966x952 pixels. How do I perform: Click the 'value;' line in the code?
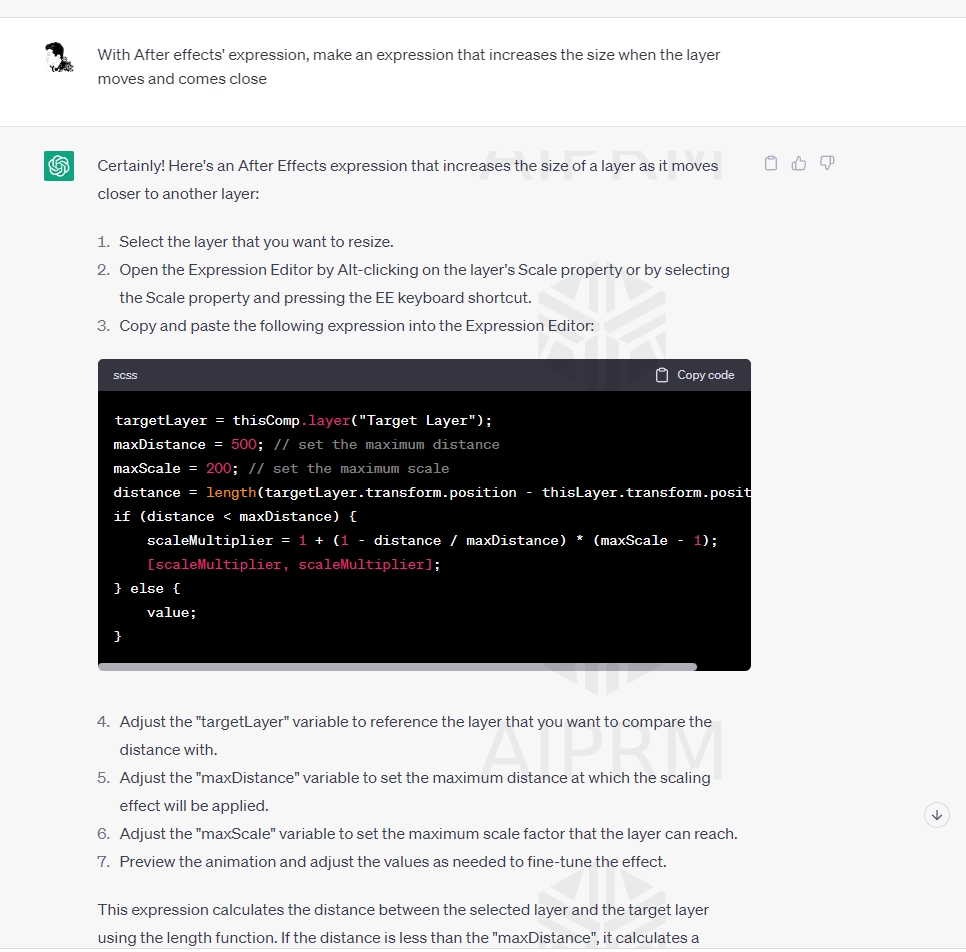171,612
